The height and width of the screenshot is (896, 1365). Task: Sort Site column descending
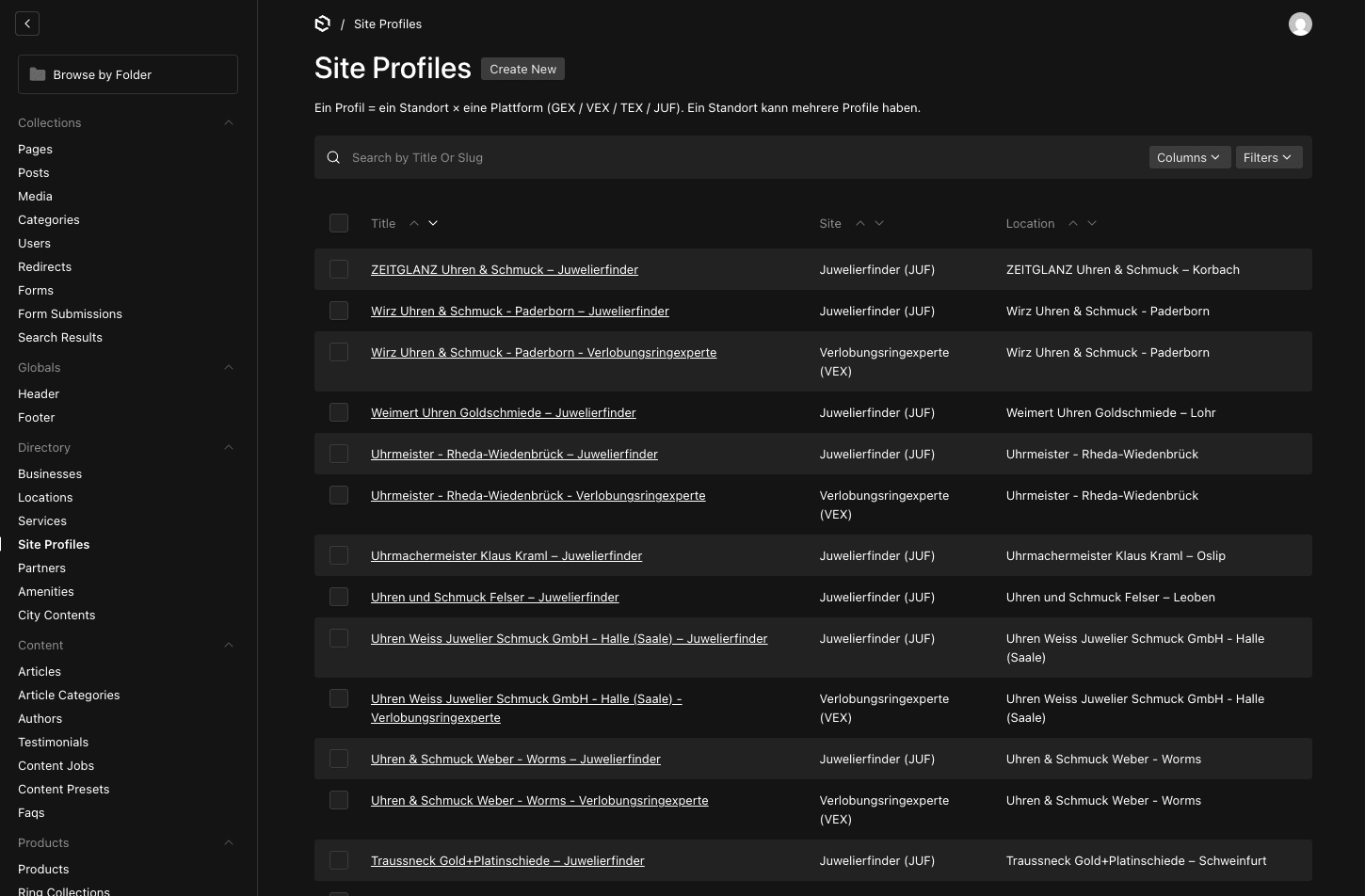pos(879,223)
